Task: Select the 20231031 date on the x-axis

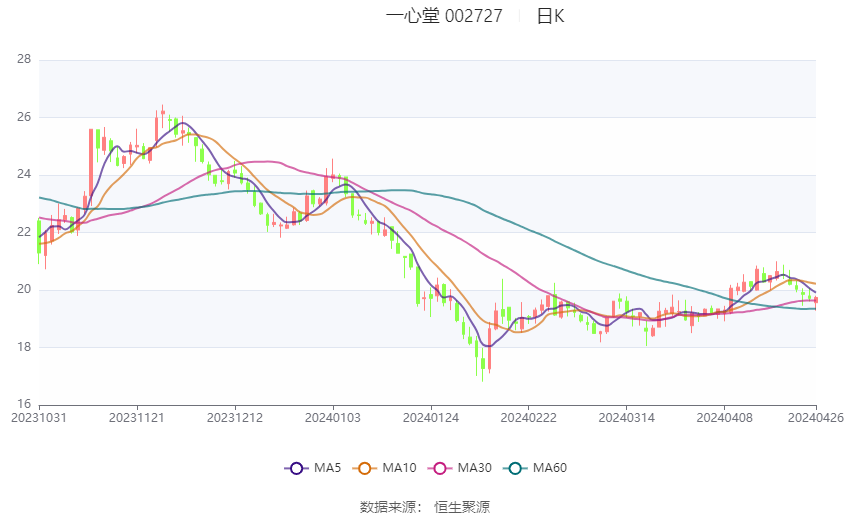Action: pyautogui.click(x=38, y=417)
